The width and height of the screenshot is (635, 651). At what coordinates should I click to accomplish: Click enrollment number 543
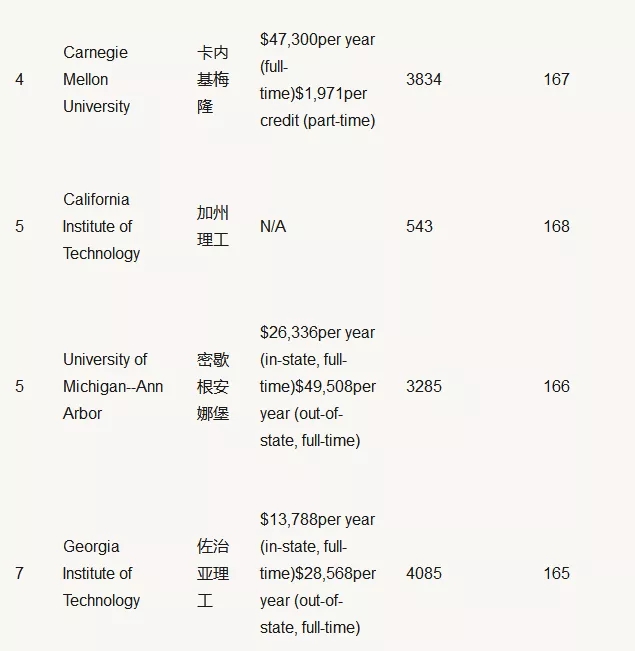(419, 226)
